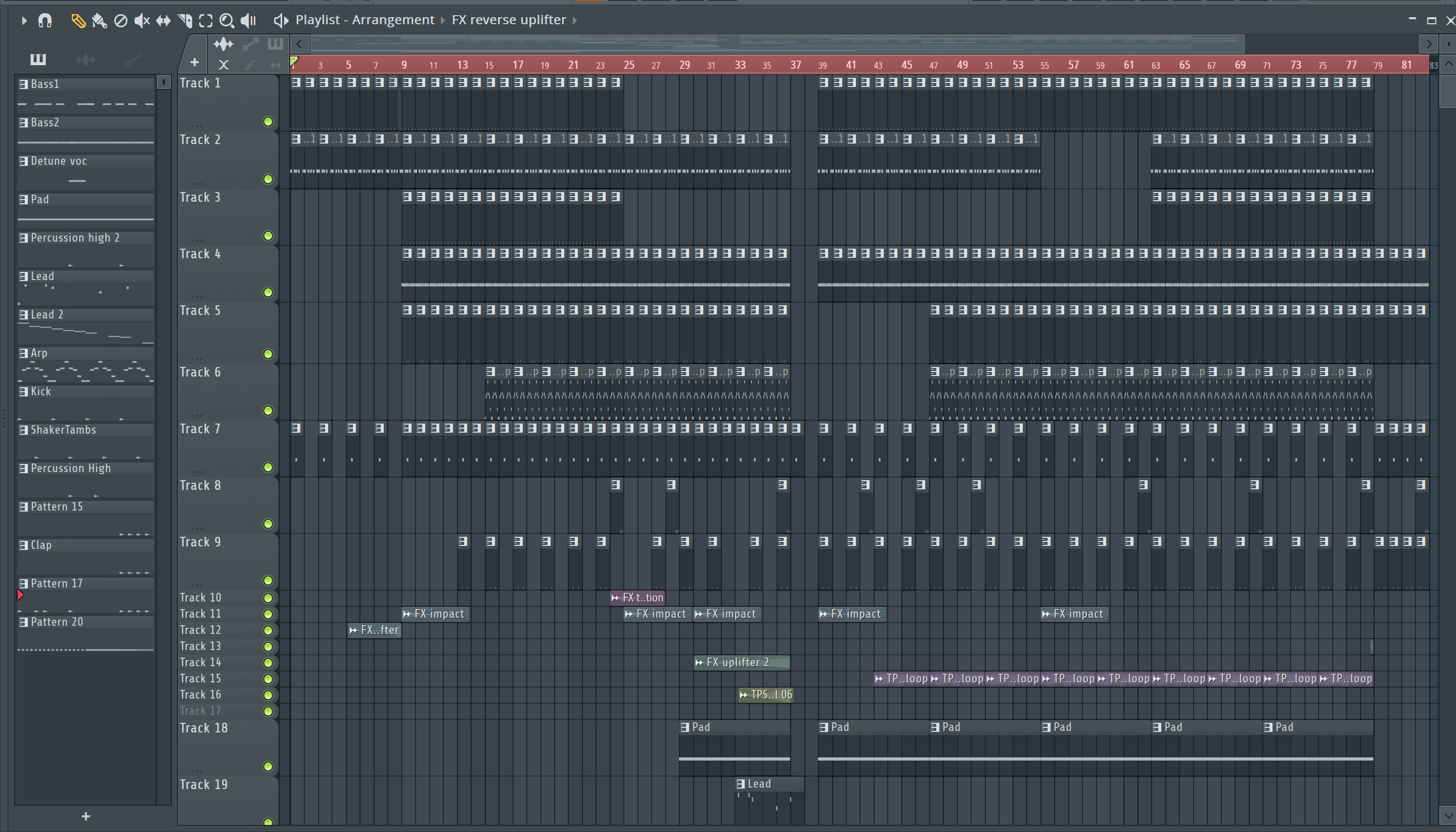Focus automation clips icon above tracks
This screenshot has width=1456, height=832.
[251, 44]
